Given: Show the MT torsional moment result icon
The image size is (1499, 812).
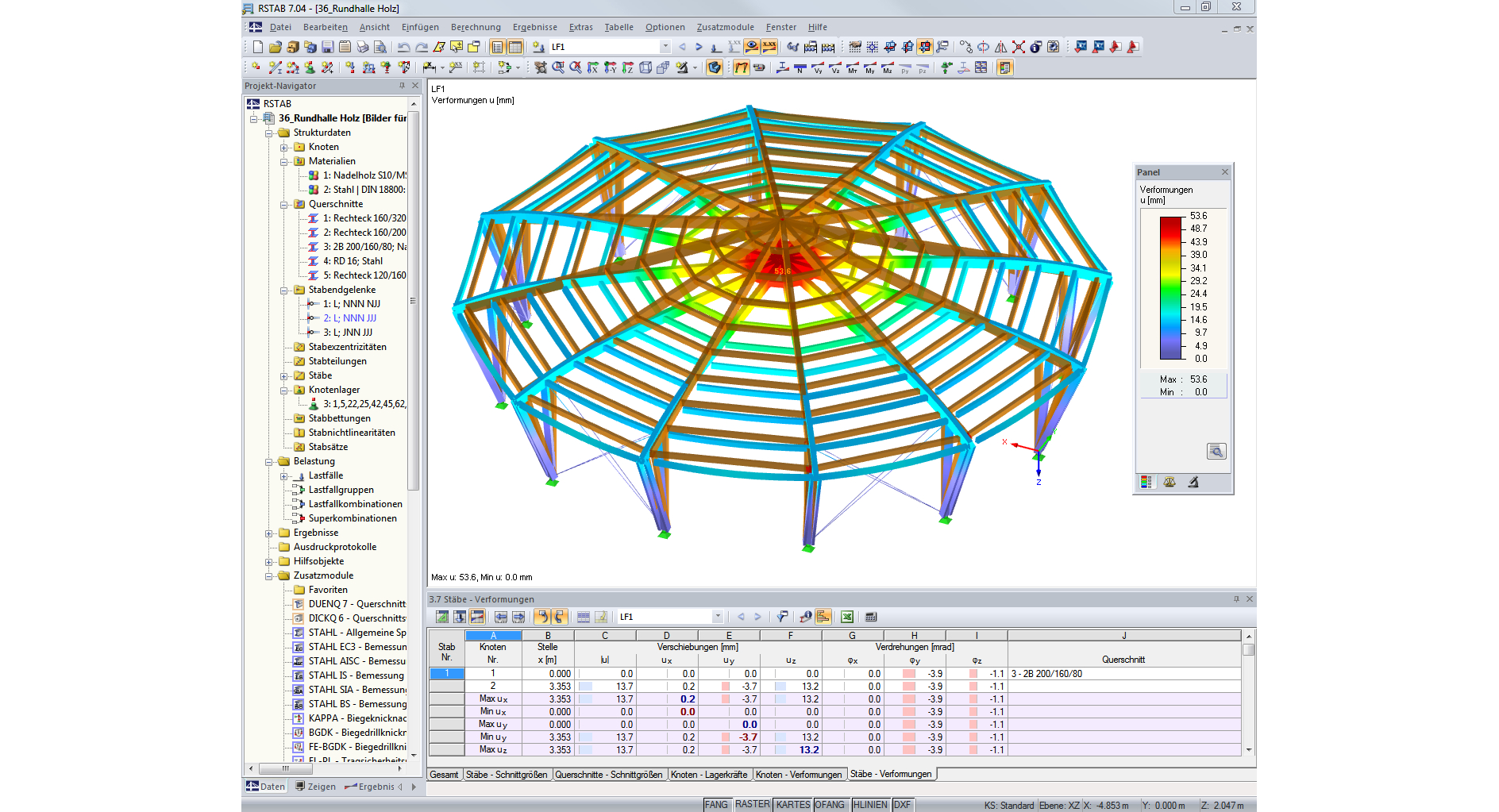Looking at the screenshot, I should pyautogui.click(x=853, y=67).
